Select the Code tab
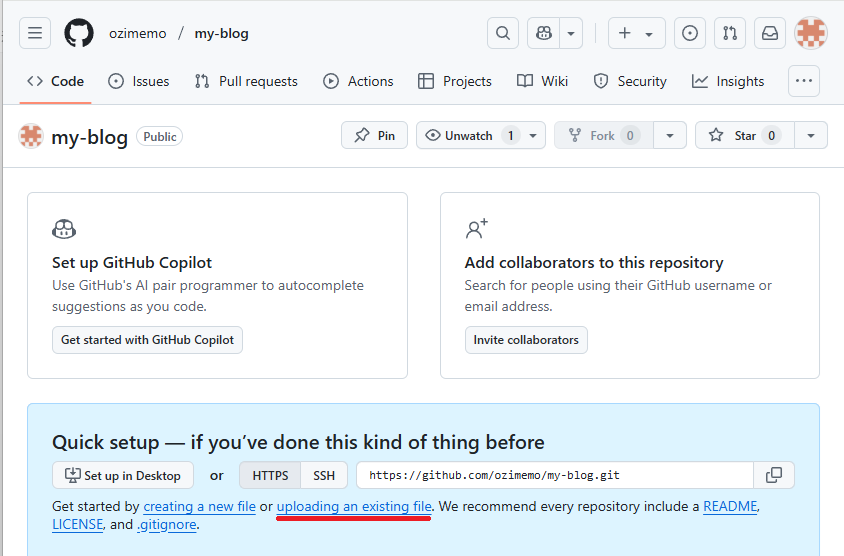The height and width of the screenshot is (556, 844). (x=55, y=81)
